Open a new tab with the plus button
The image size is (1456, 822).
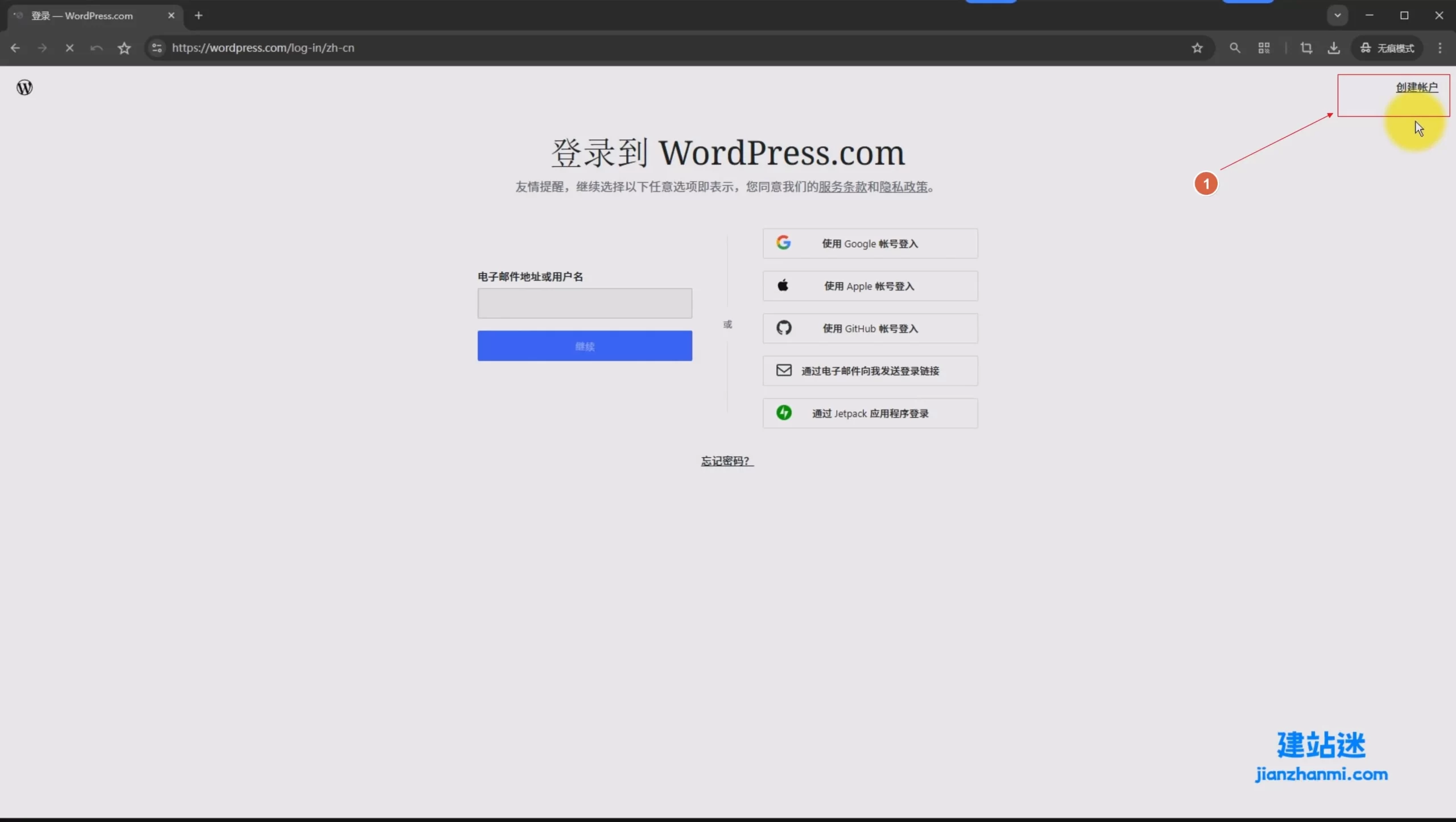click(x=198, y=16)
